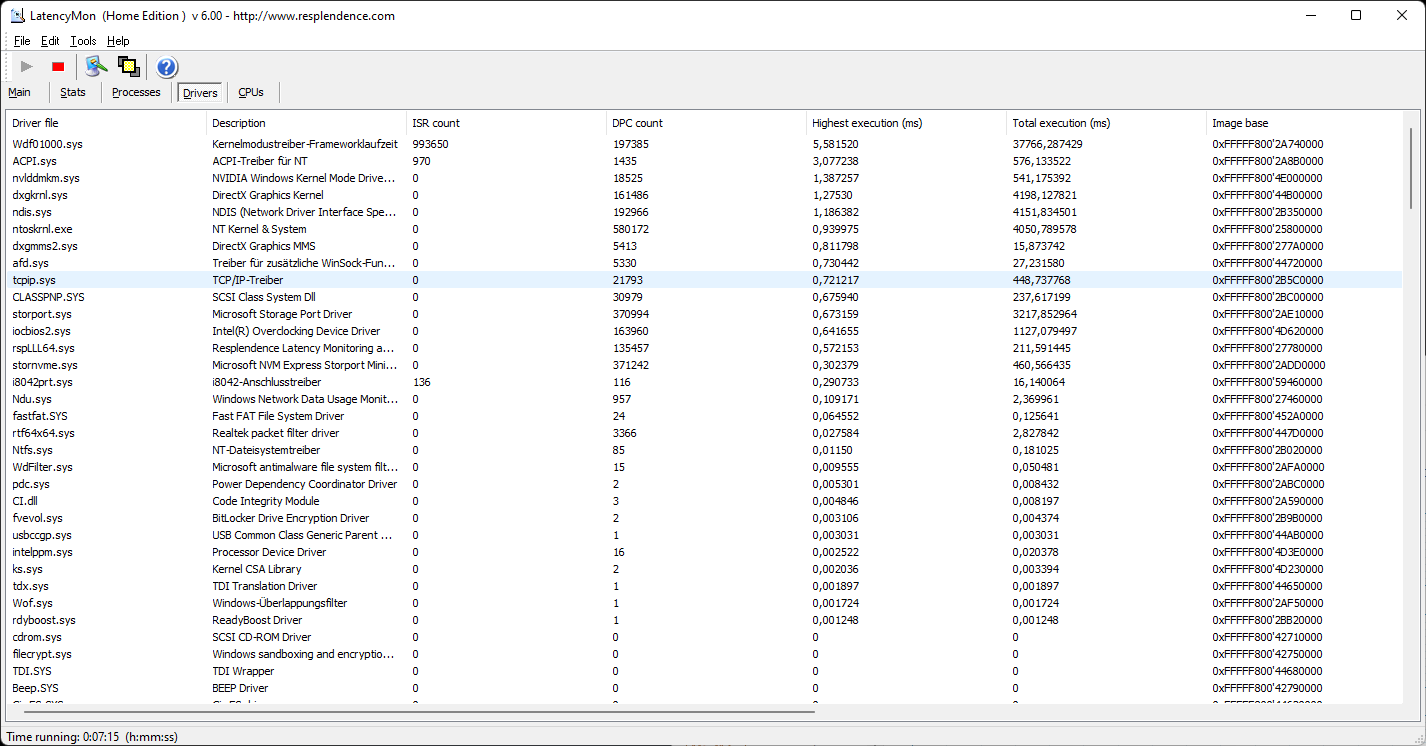Select the nvlddmkm.sys driver row
Screen dimensions: 1426x746
click(x=46, y=178)
